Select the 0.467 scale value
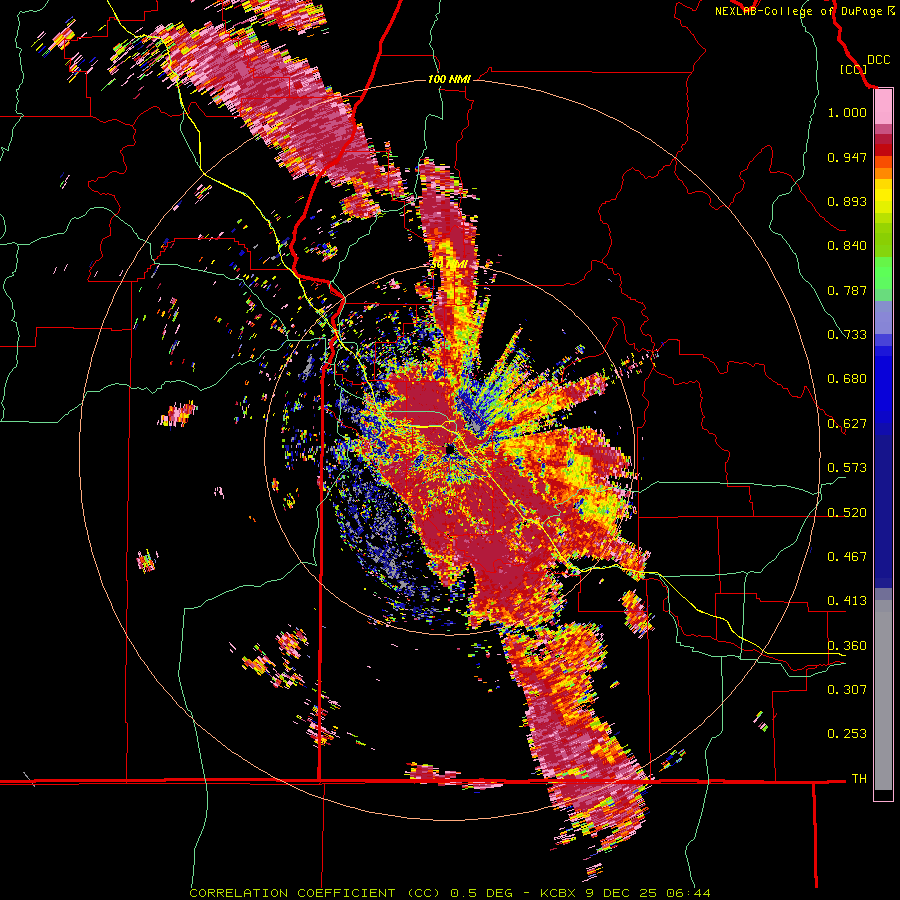900x900 pixels. point(847,557)
